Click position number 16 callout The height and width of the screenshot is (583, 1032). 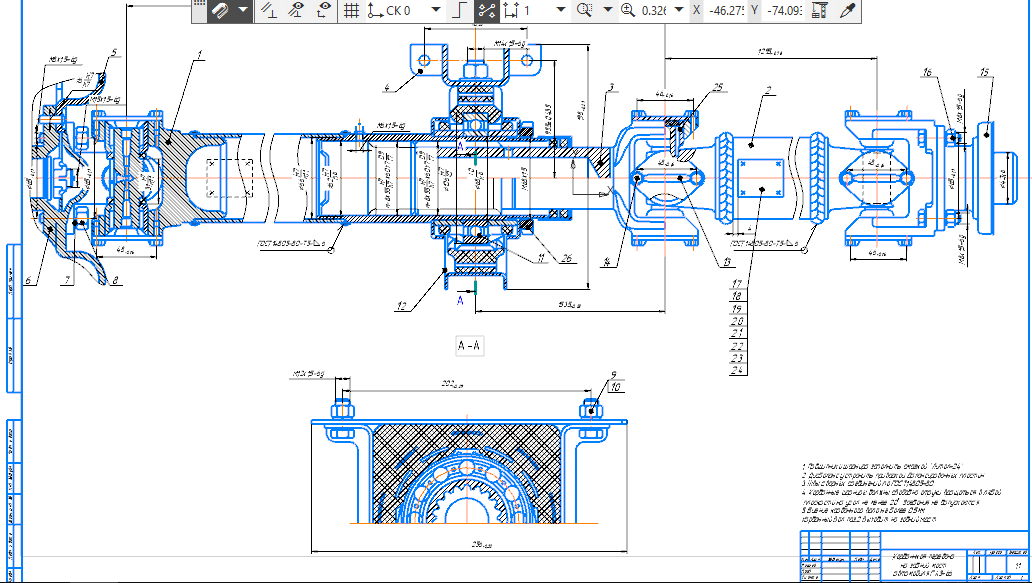tap(927, 72)
